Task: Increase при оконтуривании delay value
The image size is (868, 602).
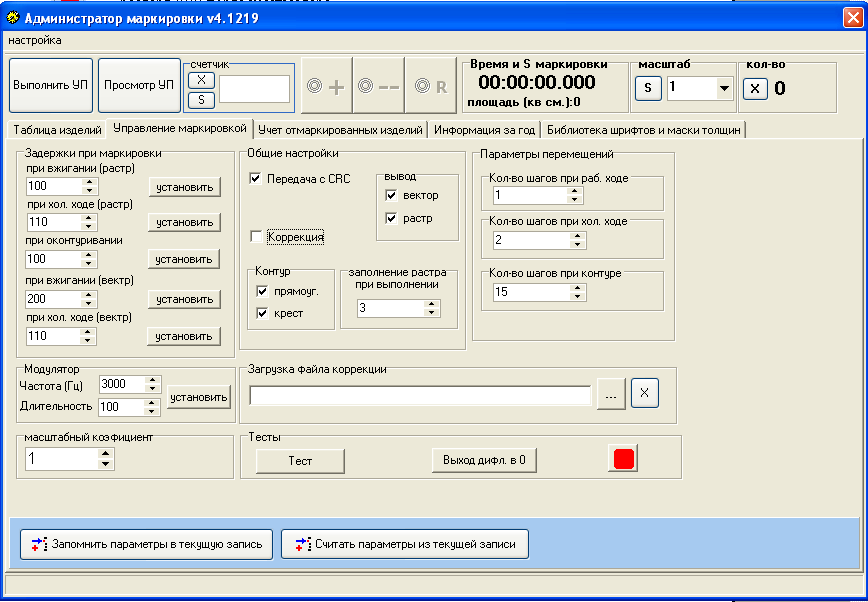Action: pyautogui.click(x=89, y=255)
